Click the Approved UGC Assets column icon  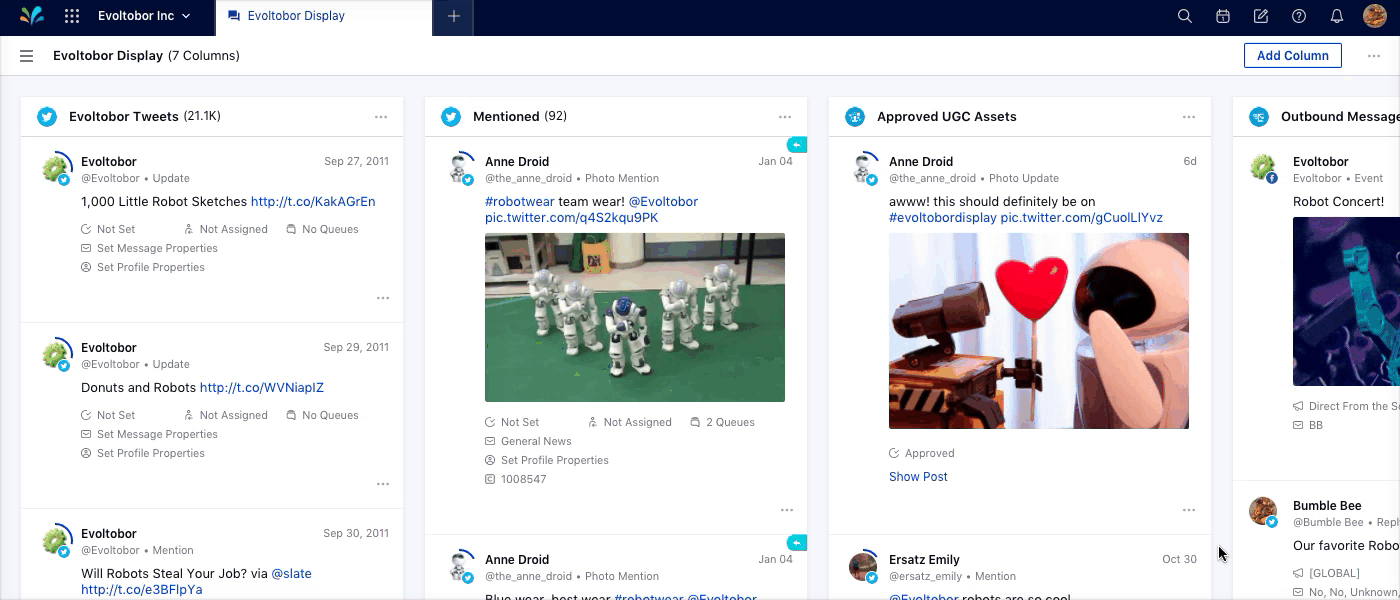click(855, 117)
